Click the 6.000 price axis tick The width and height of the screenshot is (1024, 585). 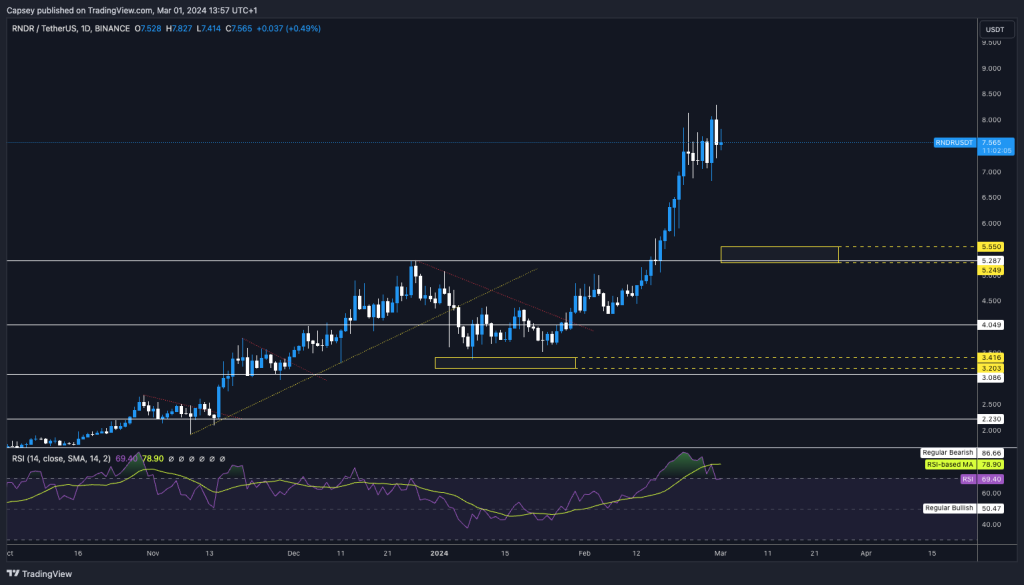[991, 223]
